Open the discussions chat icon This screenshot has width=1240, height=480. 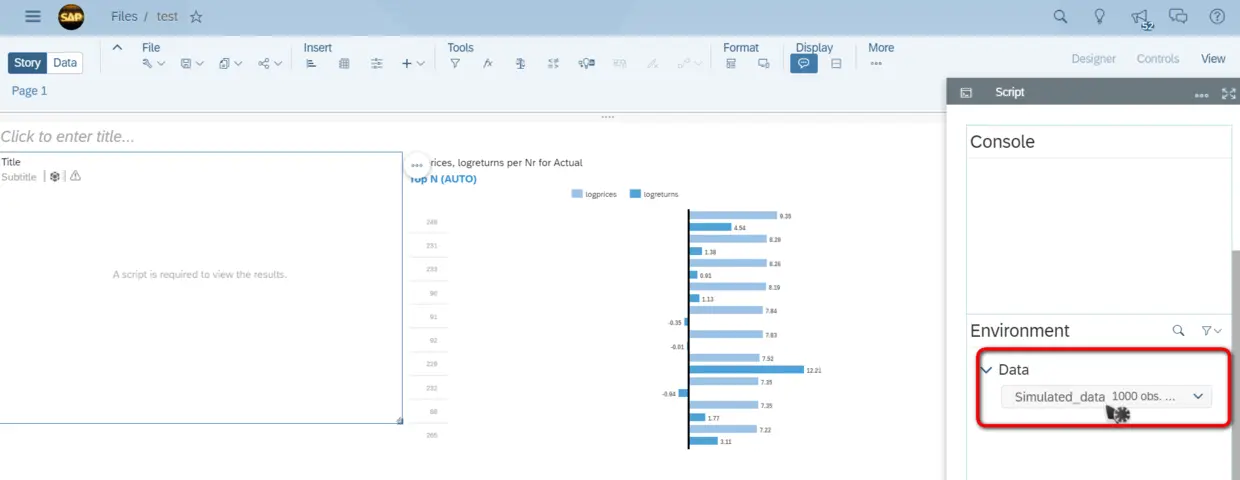1178,16
